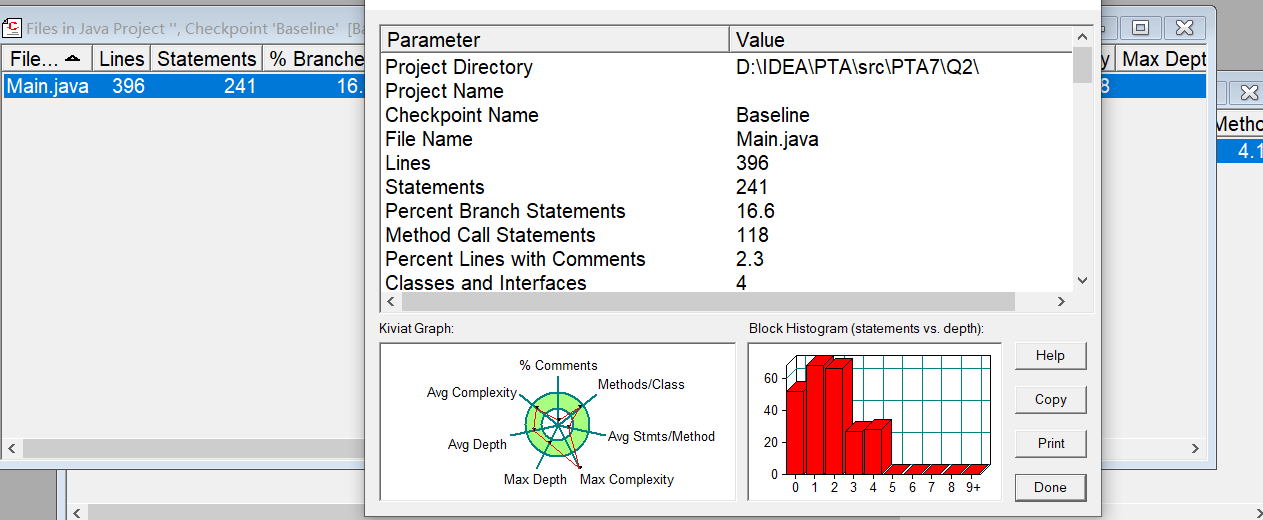Sort by the Value column header

click(x=900, y=40)
